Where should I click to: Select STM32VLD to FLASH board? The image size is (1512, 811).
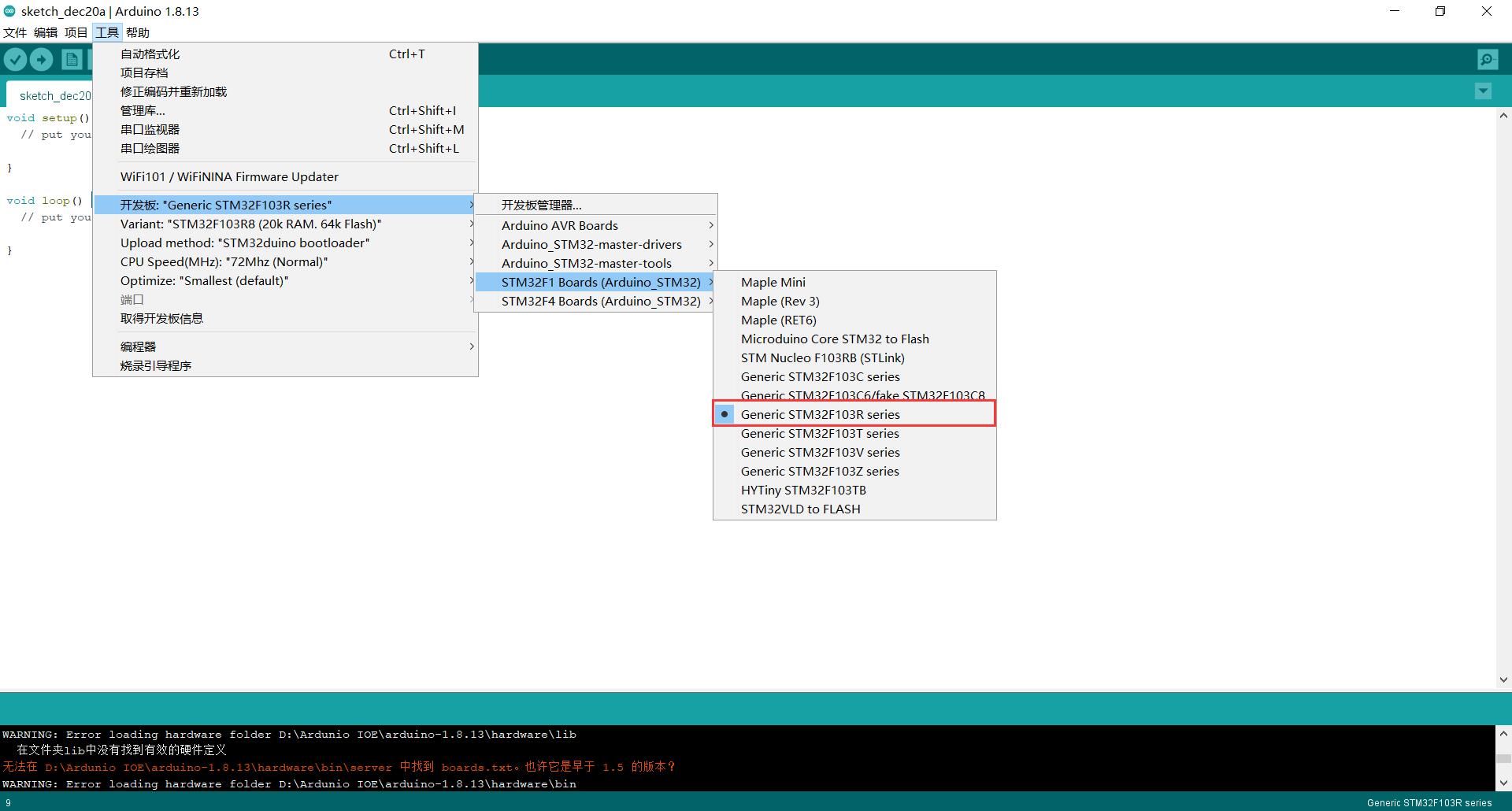(x=854, y=509)
